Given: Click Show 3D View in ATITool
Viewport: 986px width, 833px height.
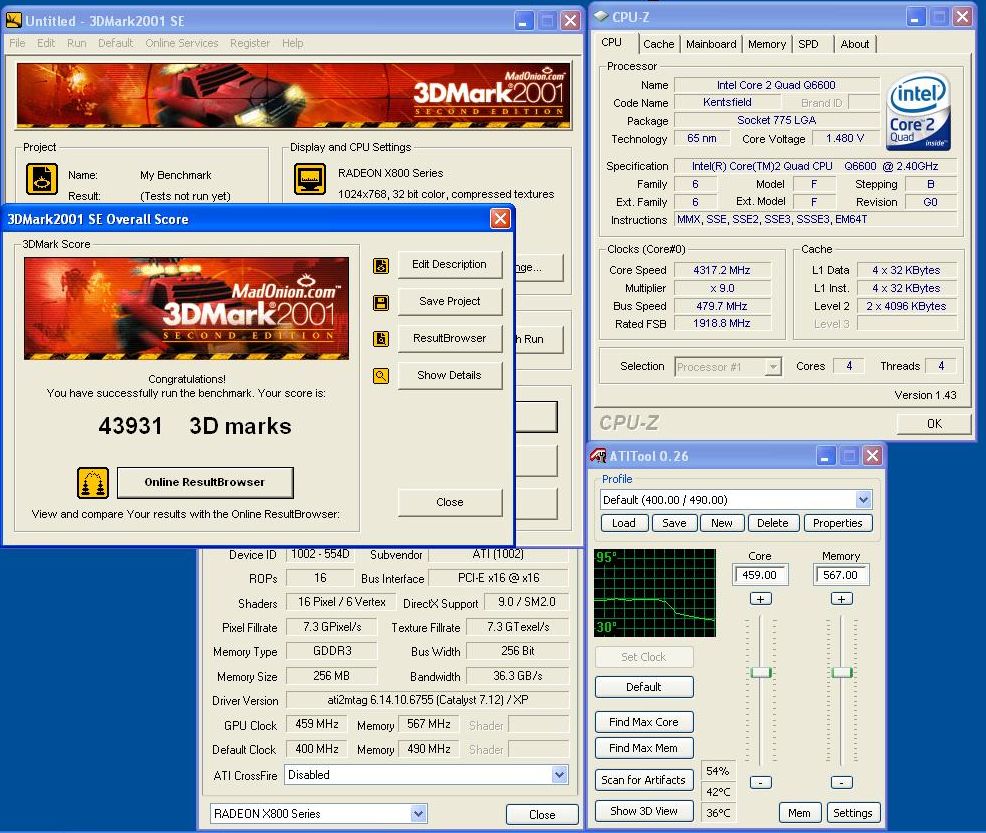Looking at the screenshot, I should 644,812.
